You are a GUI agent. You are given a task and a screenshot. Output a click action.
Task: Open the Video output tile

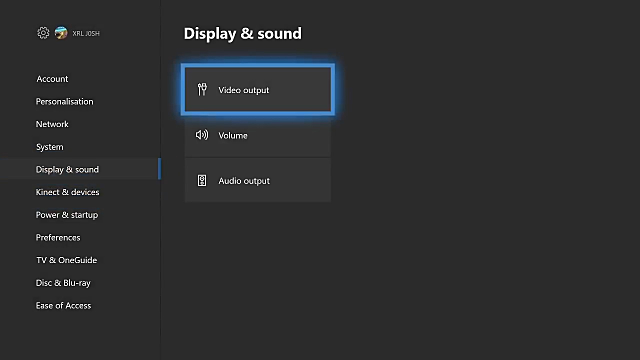[258, 89]
